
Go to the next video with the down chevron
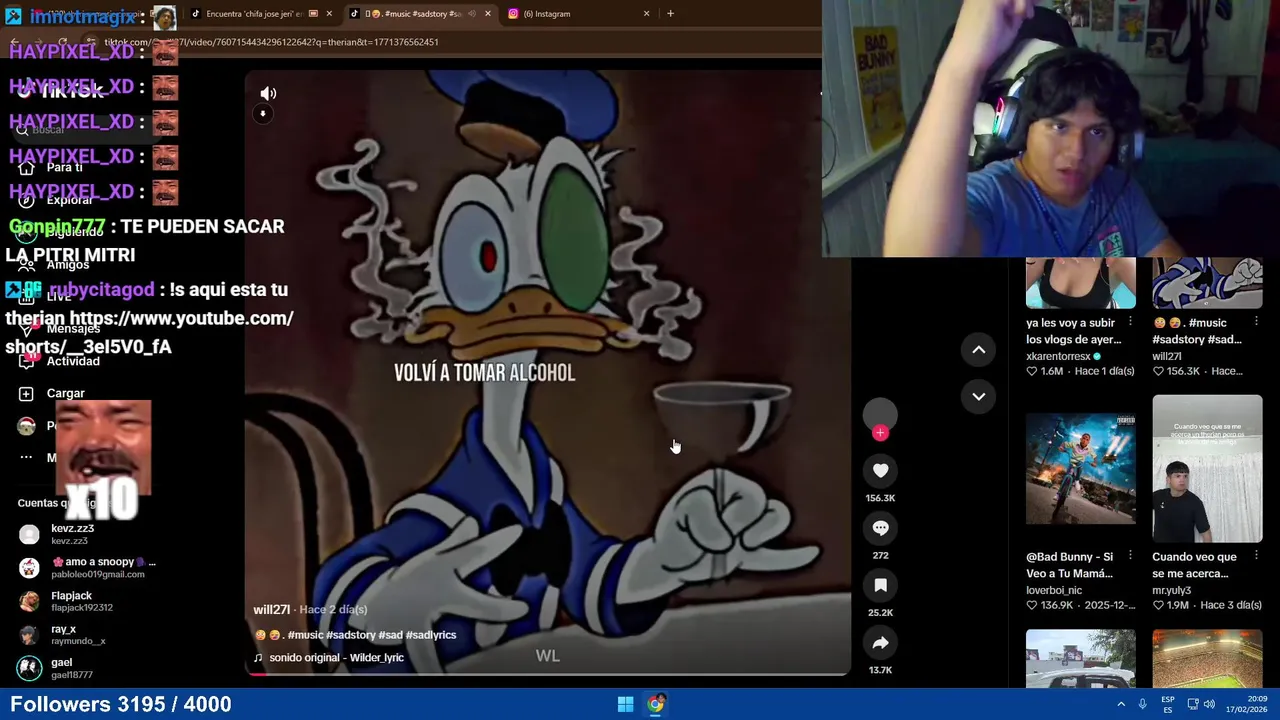[x=979, y=396]
